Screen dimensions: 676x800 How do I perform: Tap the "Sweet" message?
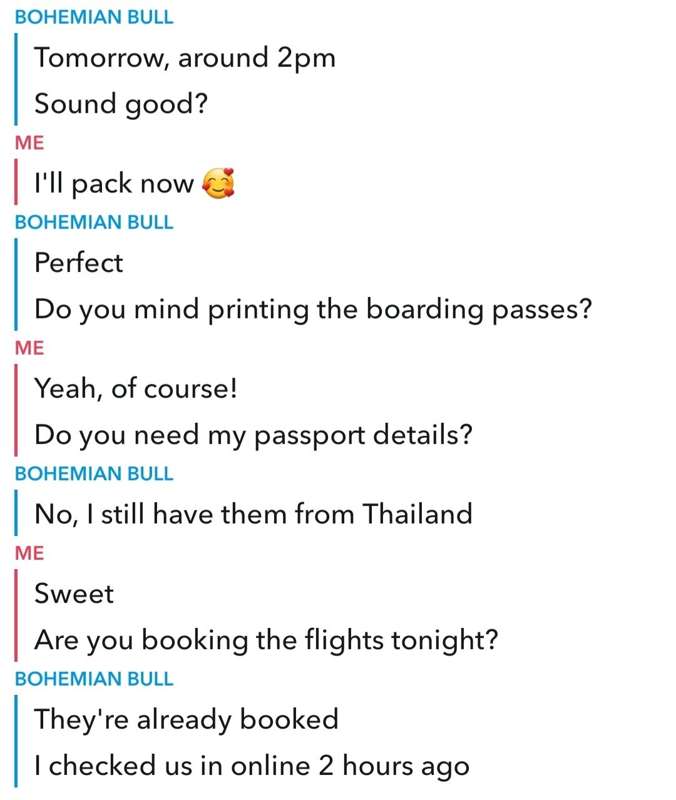pos(74,593)
